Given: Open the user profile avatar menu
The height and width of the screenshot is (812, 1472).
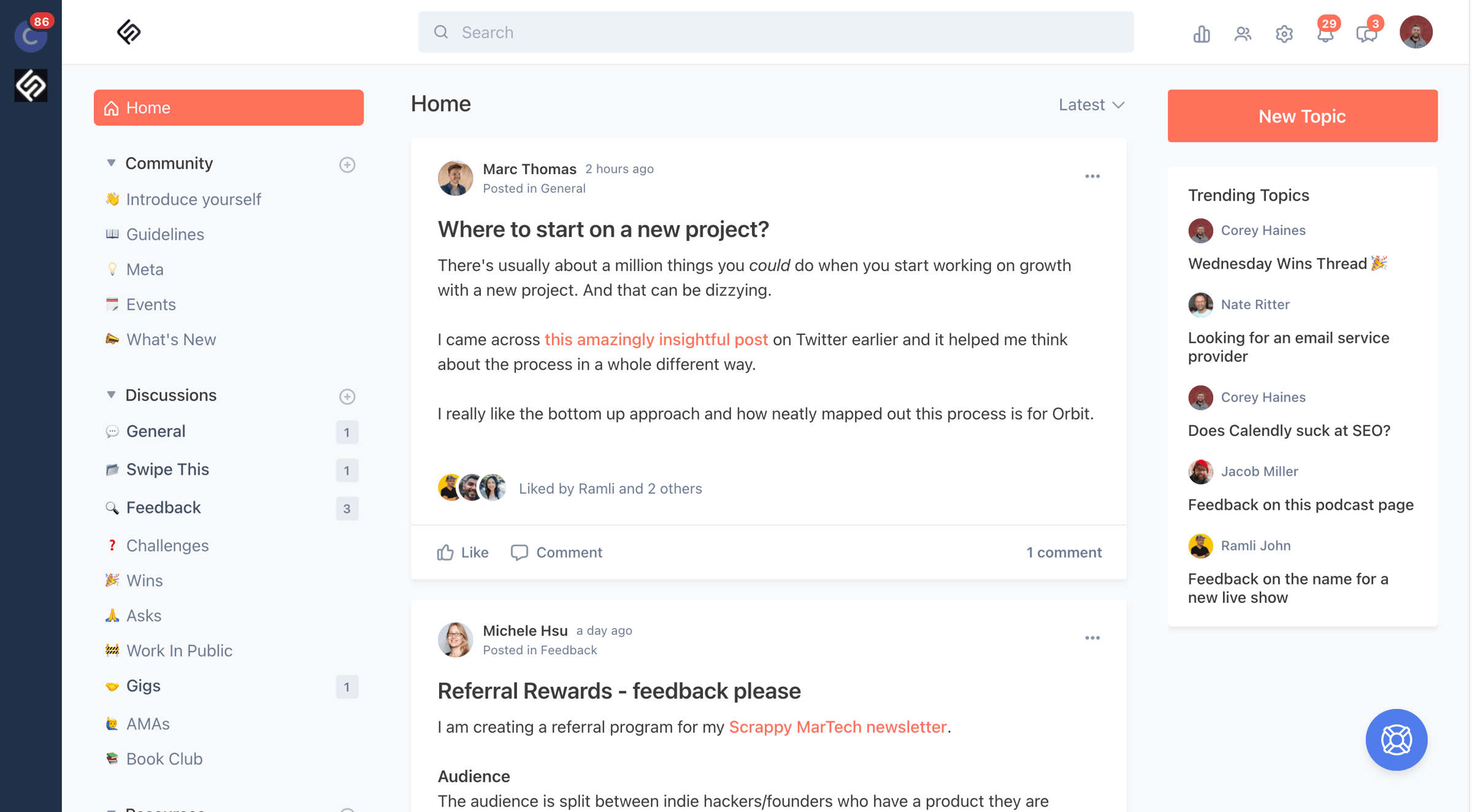Looking at the screenshot, I should (x=1416, y=32).
